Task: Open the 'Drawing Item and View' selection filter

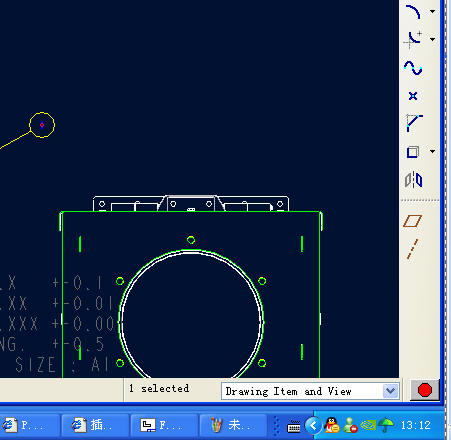Action: [x=310, y=391]
